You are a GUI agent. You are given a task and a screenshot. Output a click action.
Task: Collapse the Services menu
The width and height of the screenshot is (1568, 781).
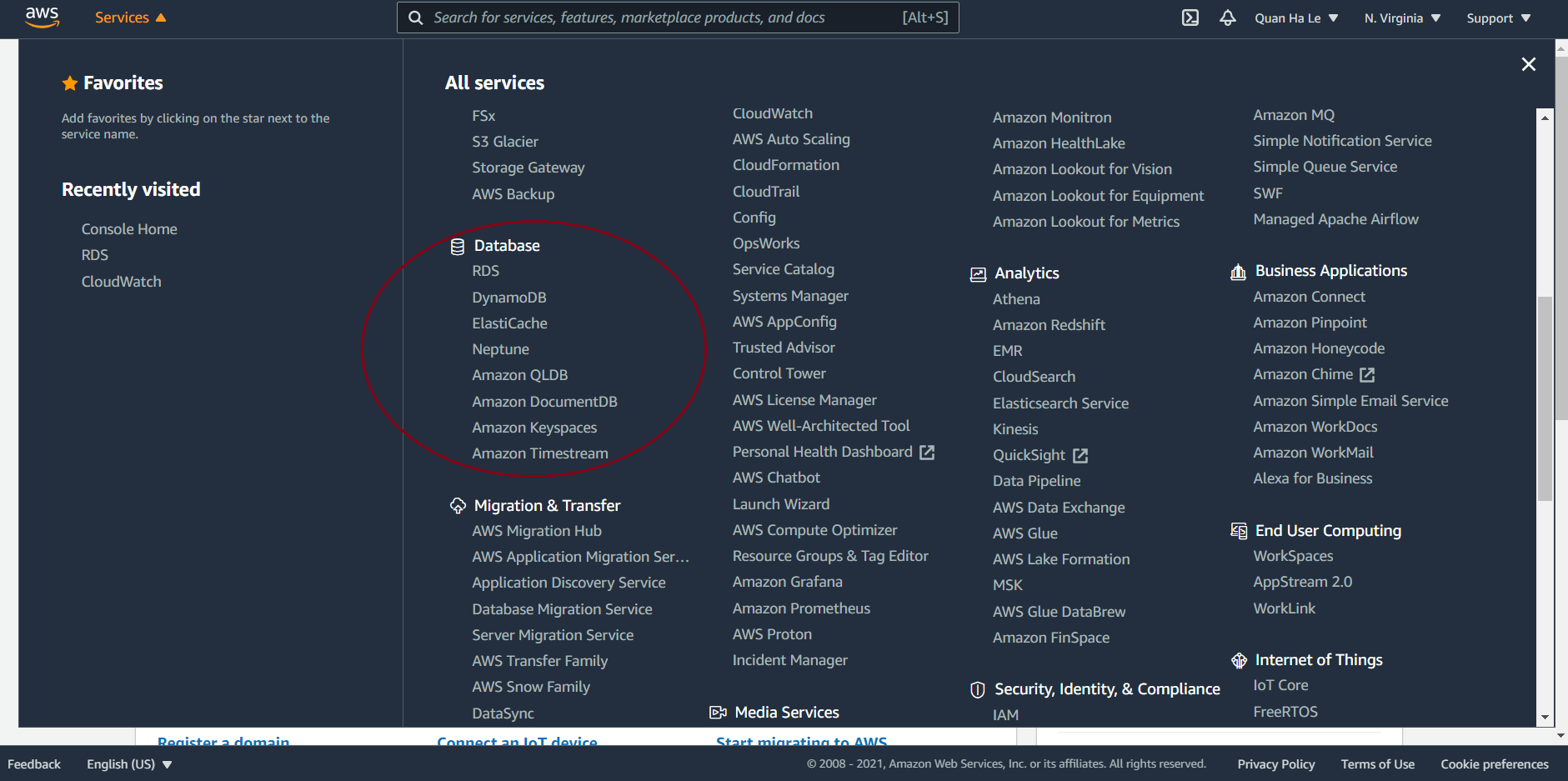(130, 18)
